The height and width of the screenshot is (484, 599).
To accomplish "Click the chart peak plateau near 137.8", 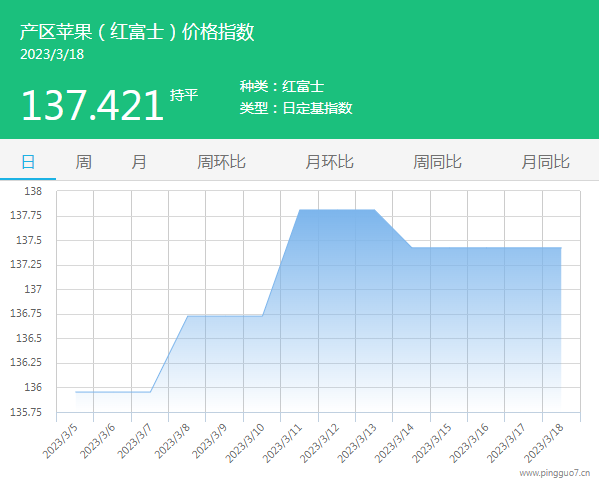I will point(337,210).
